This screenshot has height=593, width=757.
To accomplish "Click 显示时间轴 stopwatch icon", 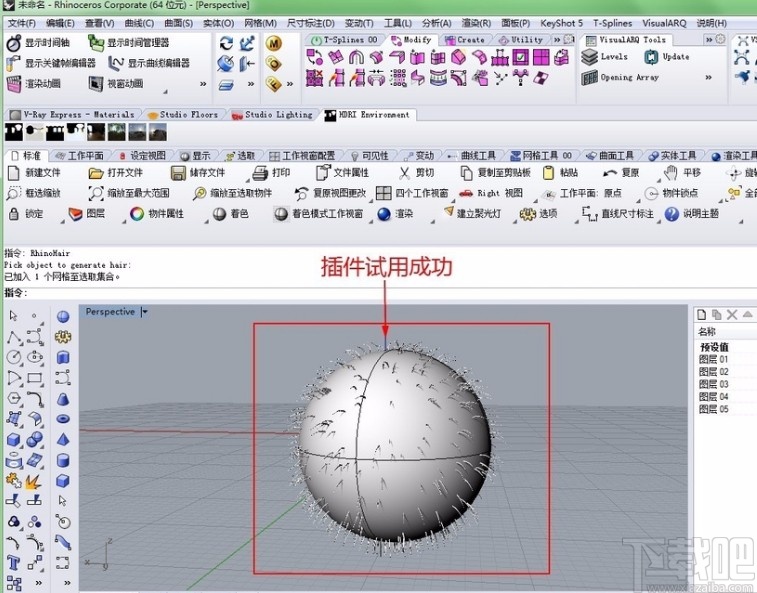I will tap(14, 43).
